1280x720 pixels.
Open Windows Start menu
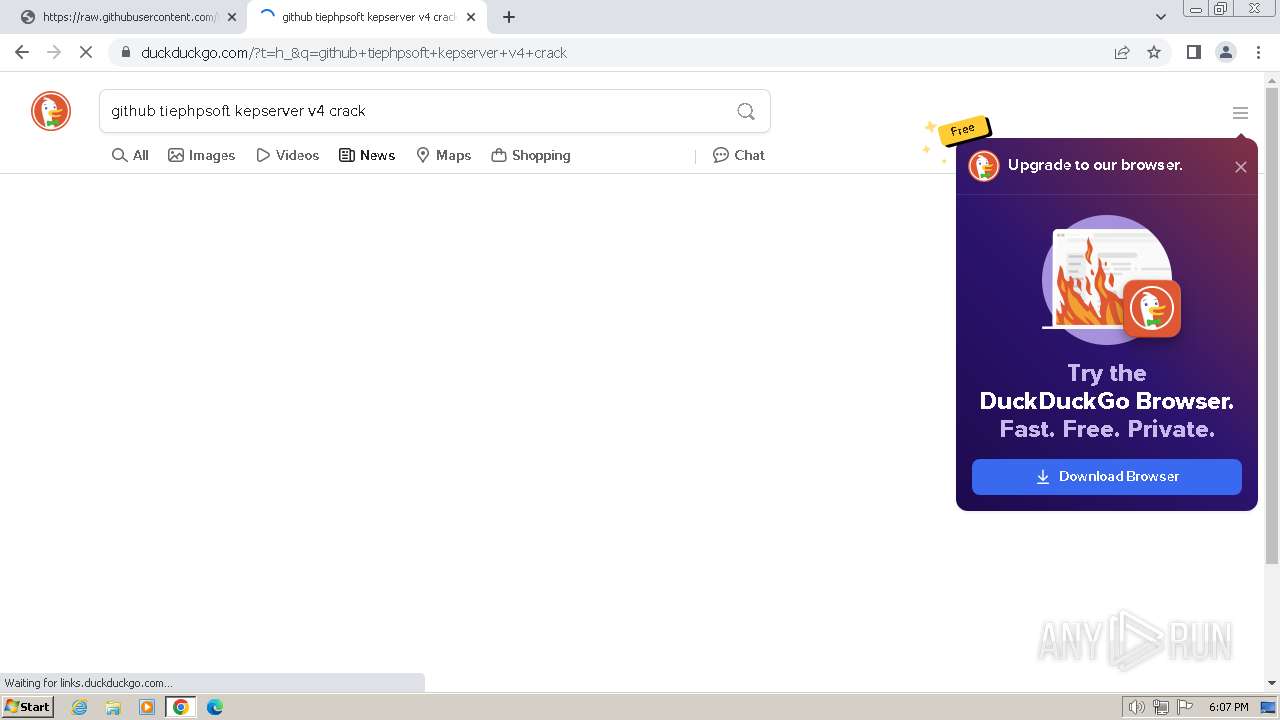(28, 707)
